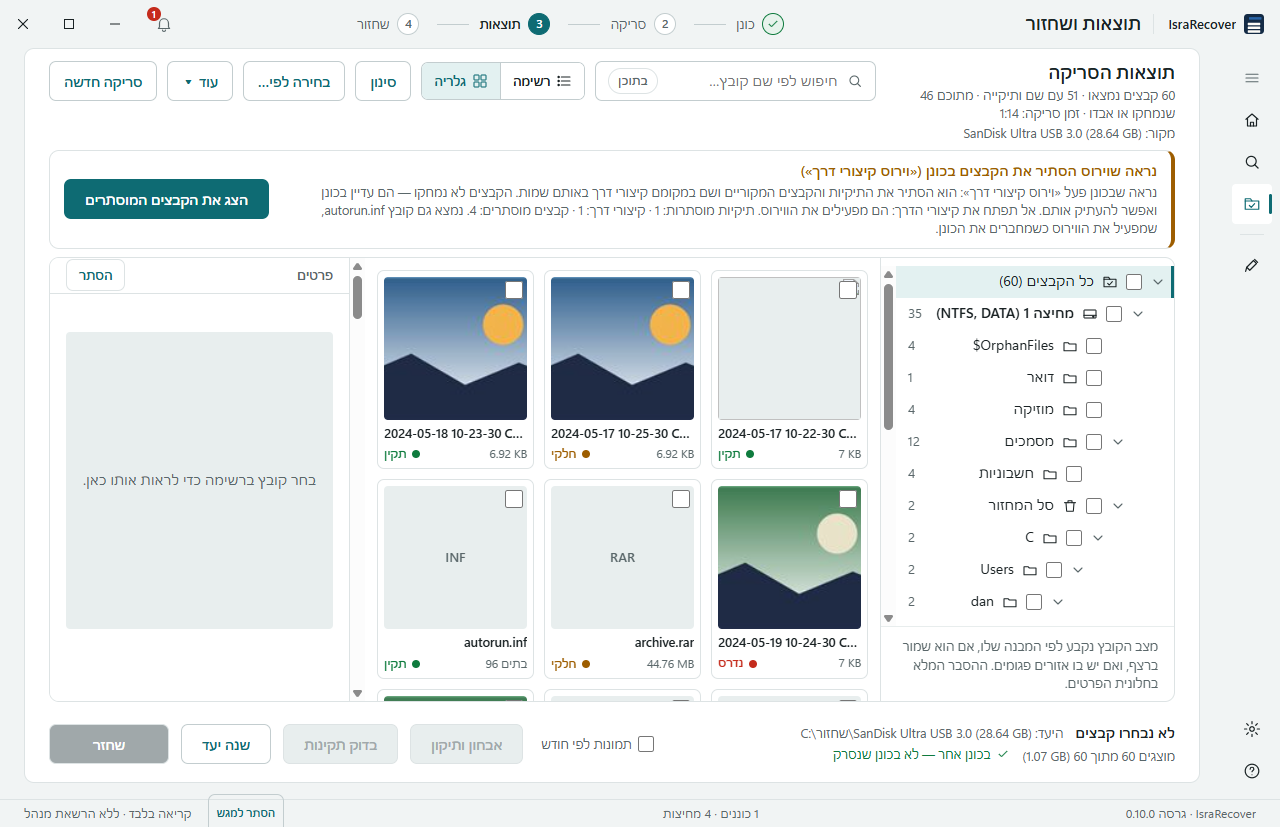This screenshot has height=827, width=1280.
Task: Open the בחירה לפי... selection menu
Action: [x=294, y=81]
